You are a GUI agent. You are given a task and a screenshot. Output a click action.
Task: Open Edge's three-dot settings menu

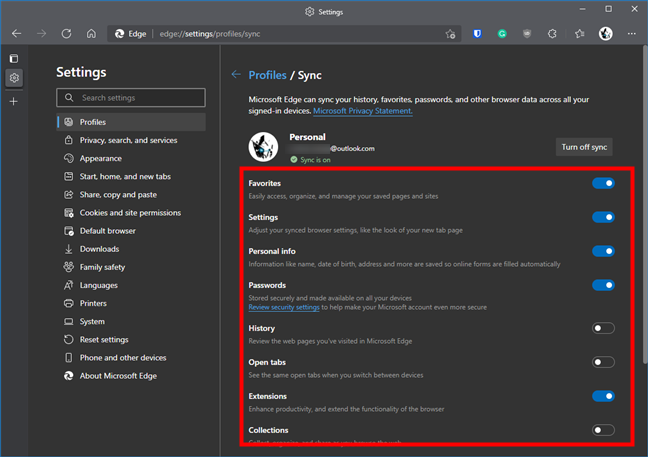click(632, 33)
